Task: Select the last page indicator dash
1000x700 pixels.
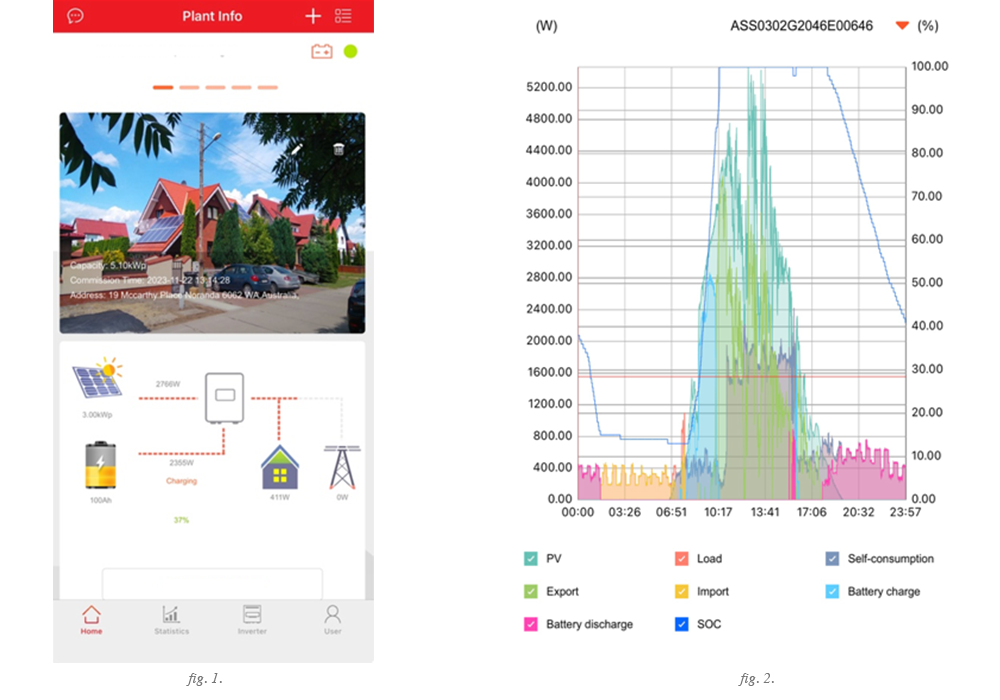Action: click(x=268, y=87)
